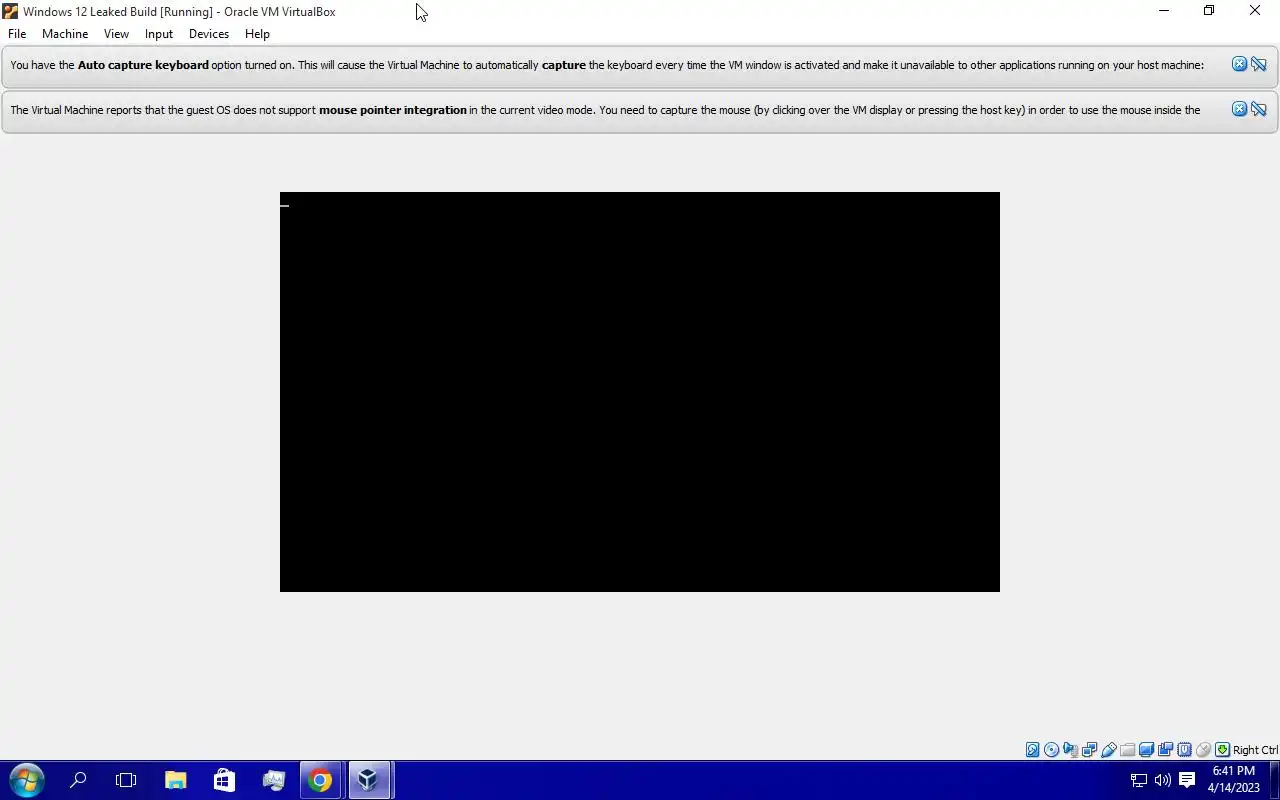Click the recording indicator icon
The height and width of the screenshot is (800, 1280).
[x=1165, y=750]
